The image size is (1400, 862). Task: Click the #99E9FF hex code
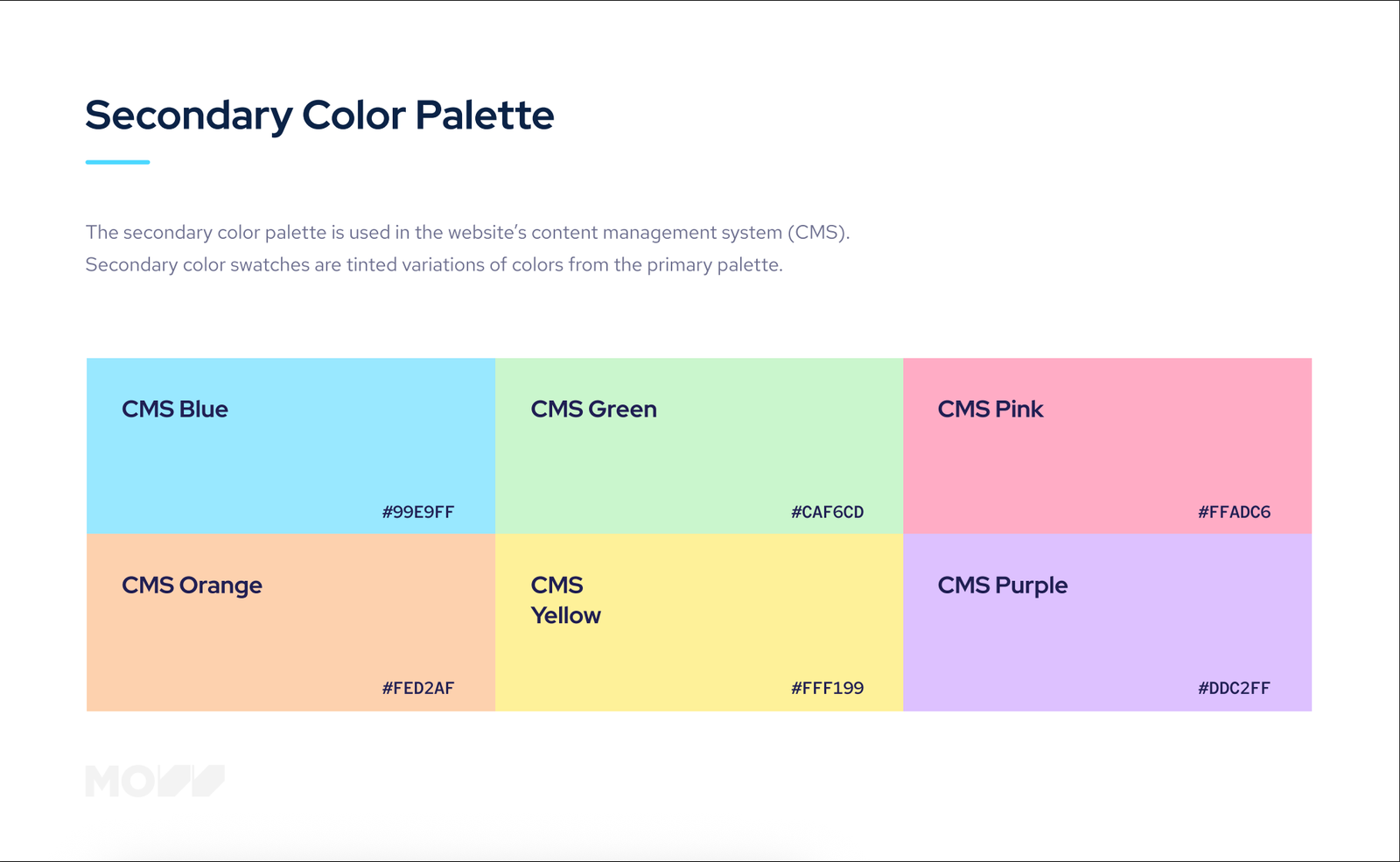pyautogui.click(x=418, y=512)
